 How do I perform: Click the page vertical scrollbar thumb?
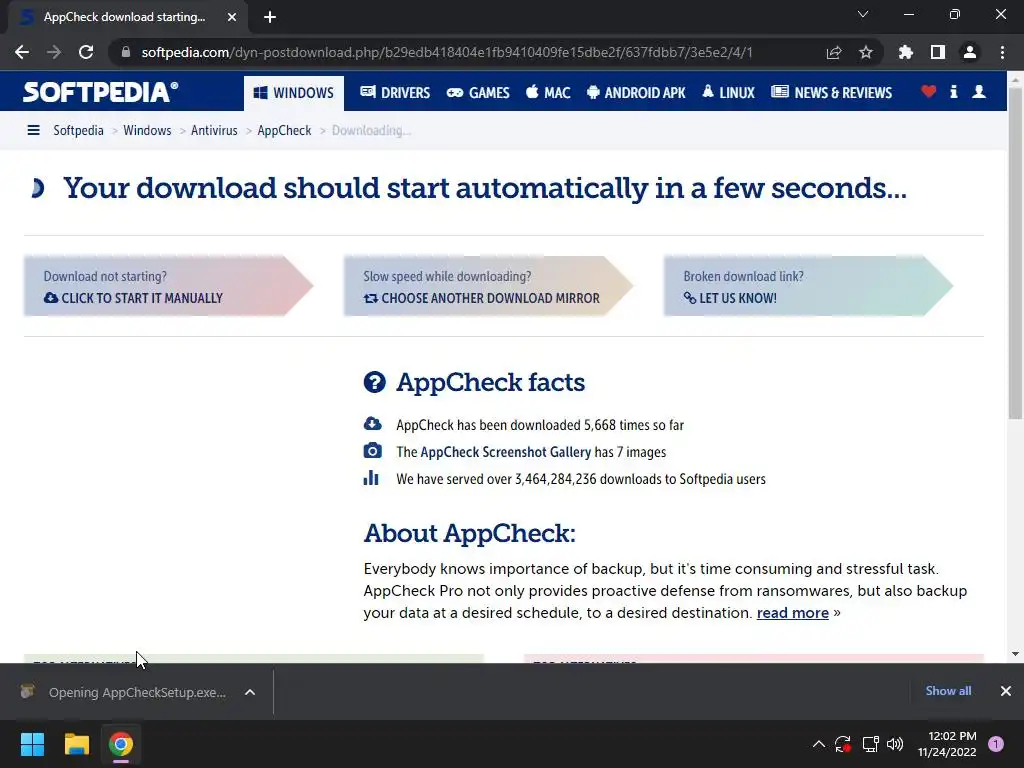tap(1015, 253)
